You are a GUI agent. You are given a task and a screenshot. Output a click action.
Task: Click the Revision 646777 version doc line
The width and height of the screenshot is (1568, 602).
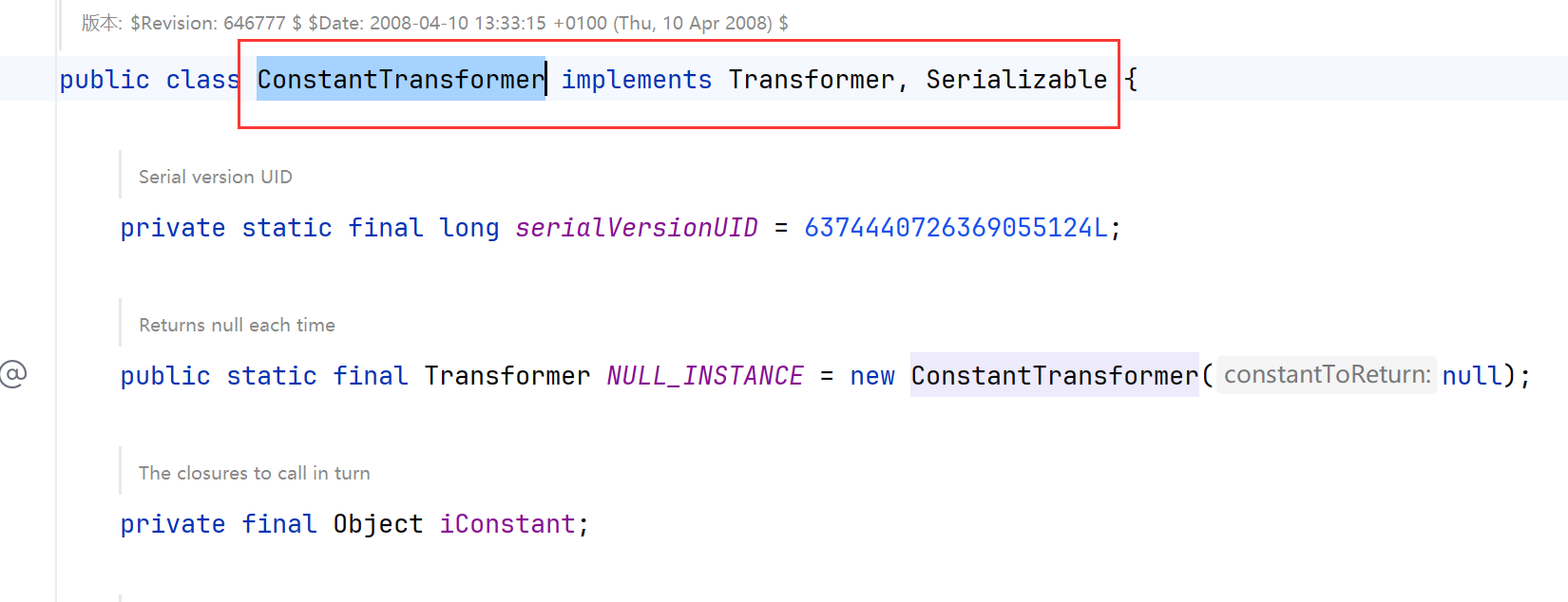pyautogui.click(x=435, y=23)
